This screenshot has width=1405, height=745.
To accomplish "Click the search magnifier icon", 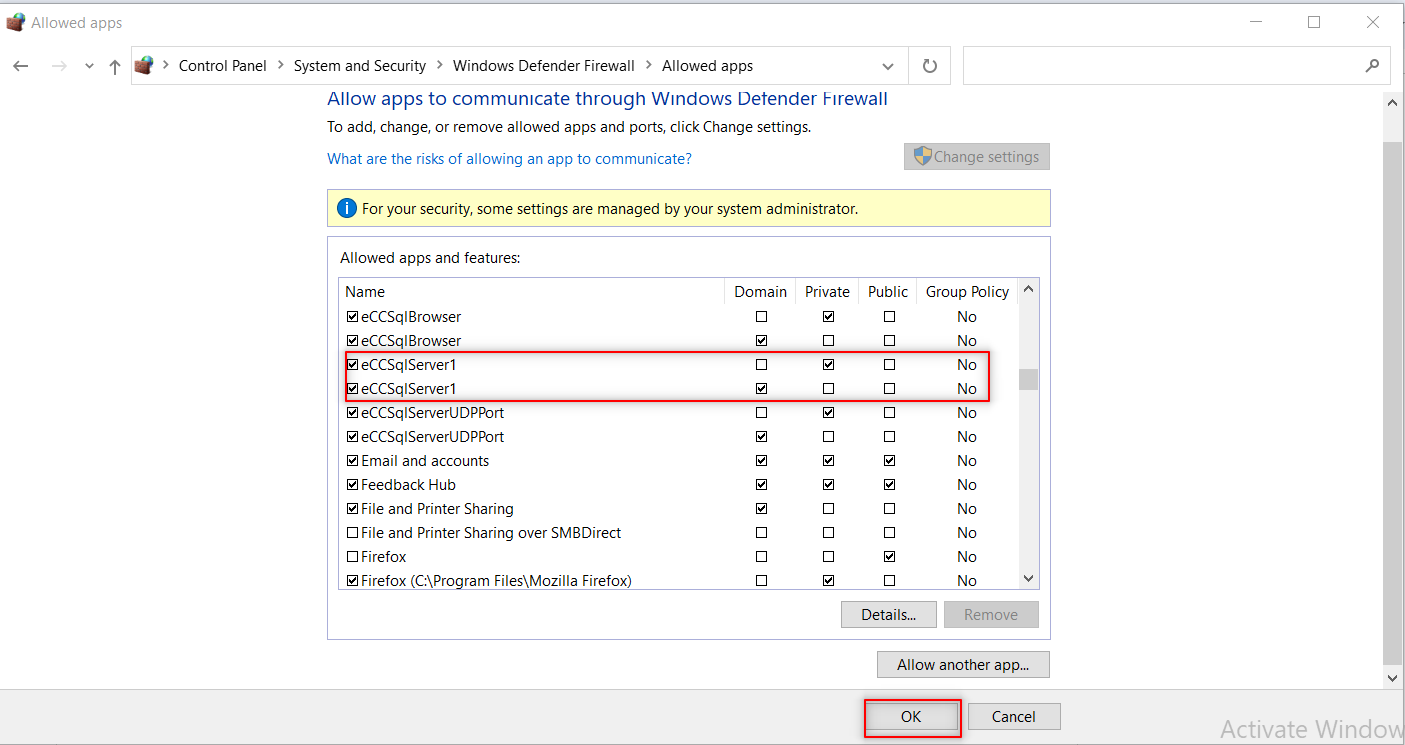I will click(1372, 66).
